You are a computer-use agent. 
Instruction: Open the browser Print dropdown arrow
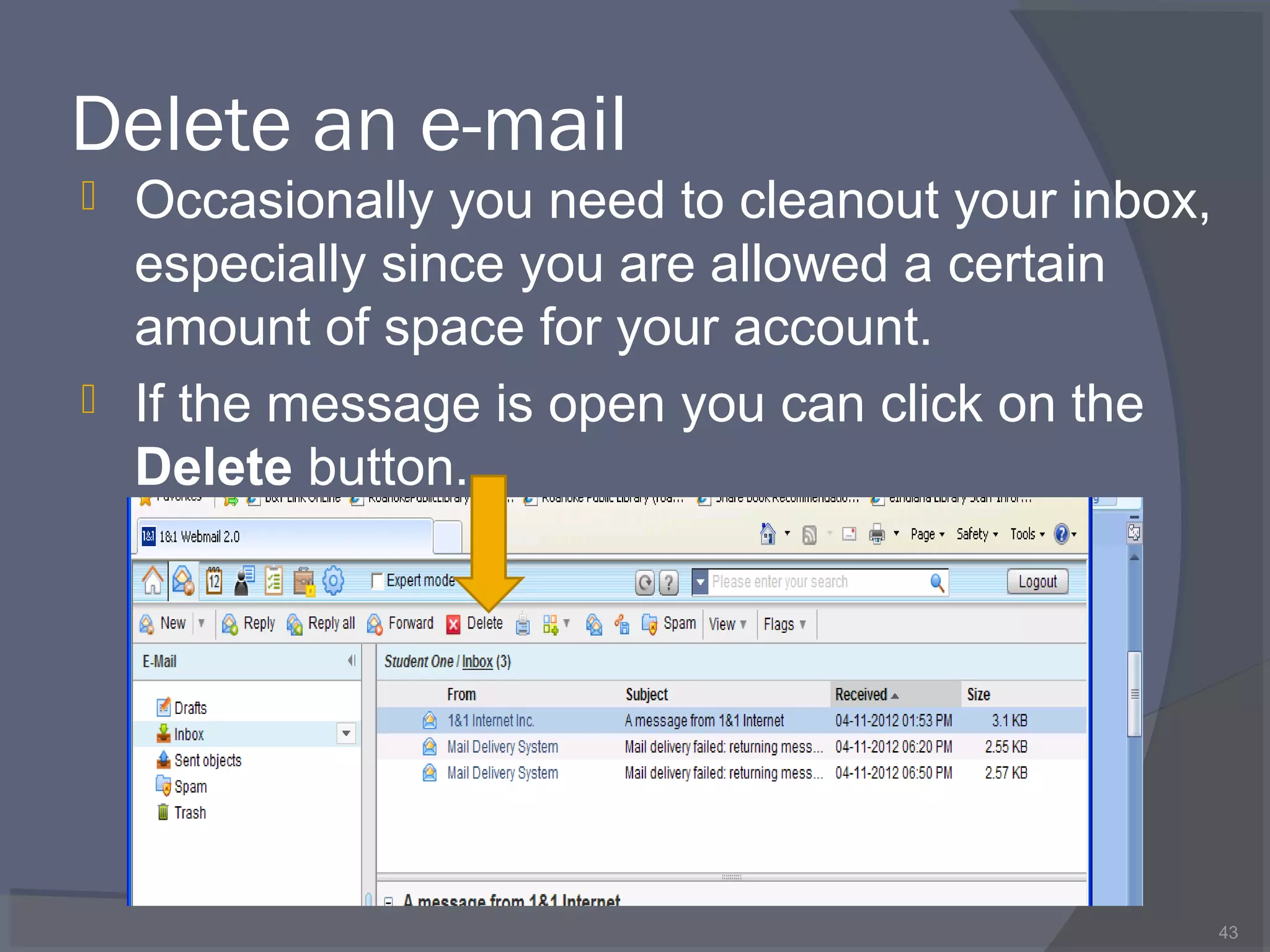pyautogui.click(x=896, y=533)
